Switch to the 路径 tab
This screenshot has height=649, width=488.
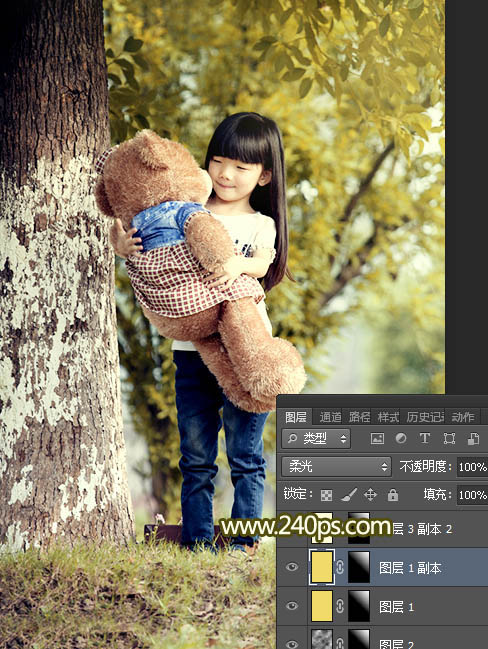[x=359, y=417]
